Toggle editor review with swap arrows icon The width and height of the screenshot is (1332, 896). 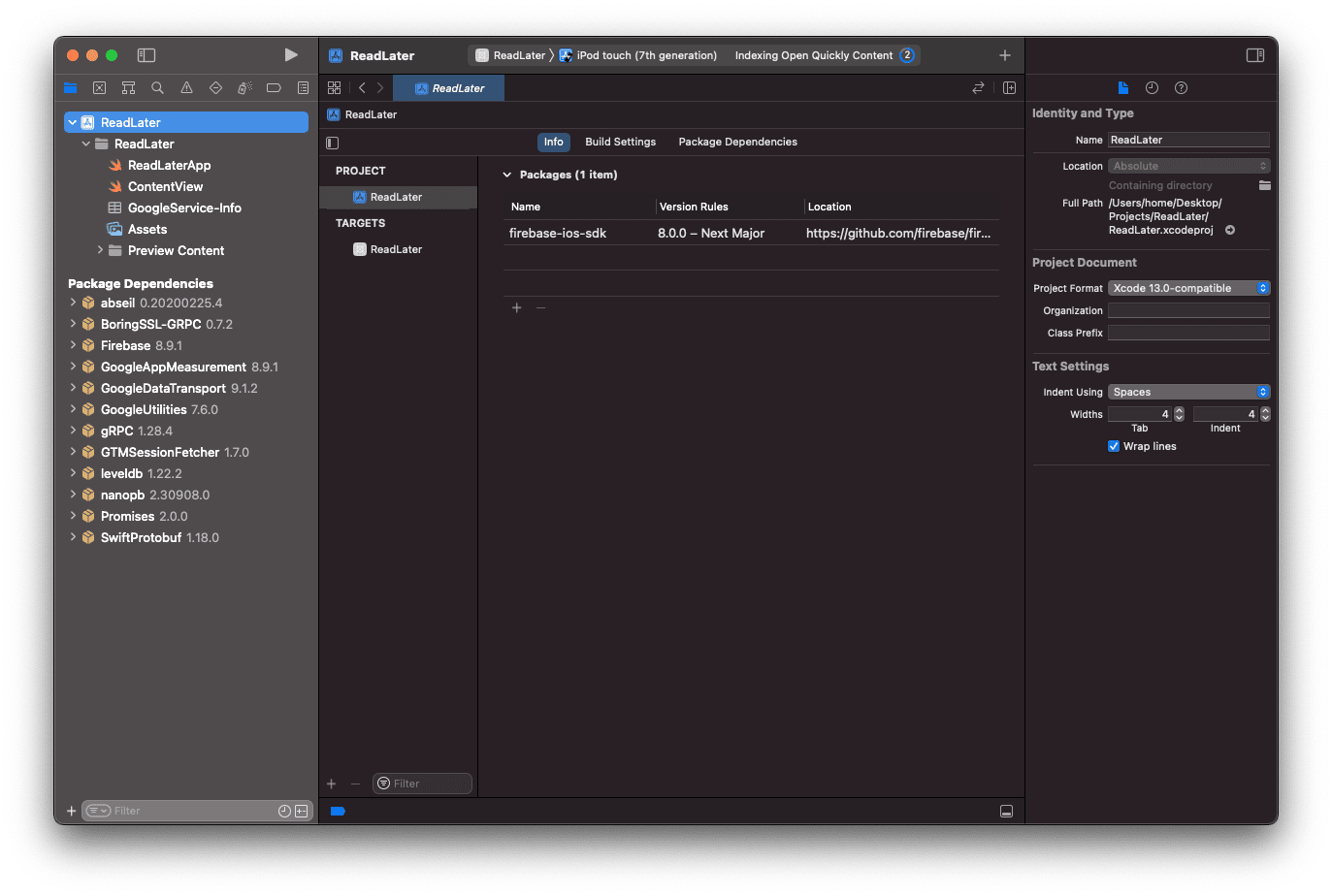pos(978,88)
